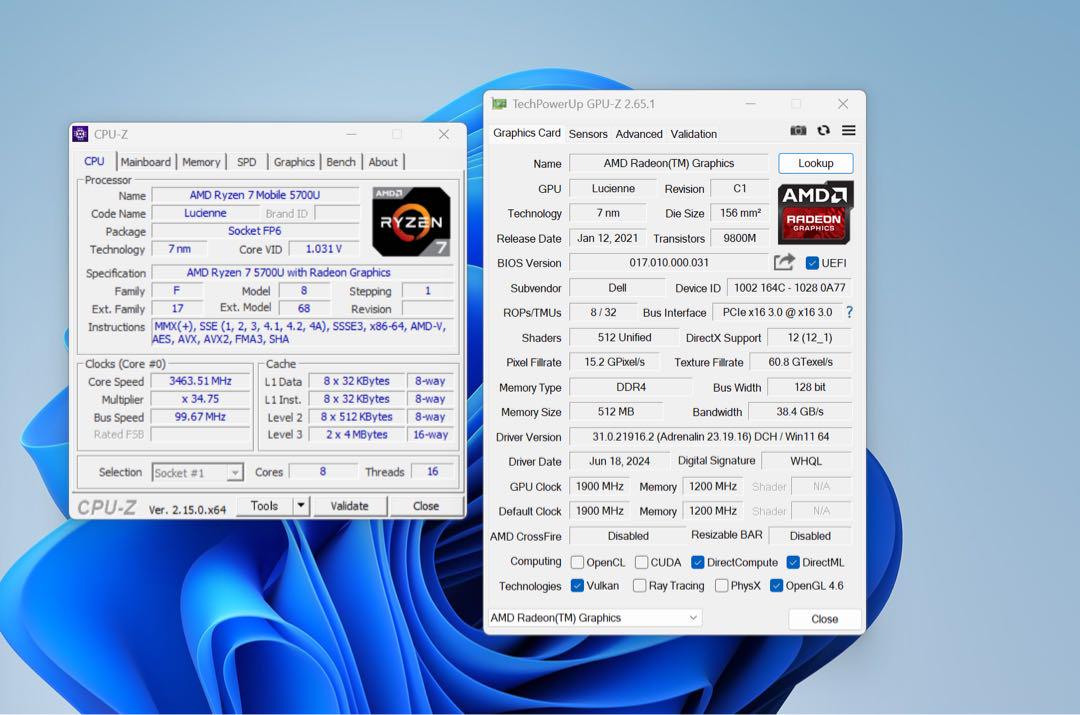The height and width of the screenshot is (715, 1080).
Task: Open the AMD Radeon(TM) Graphics GPU selector
Action: point(595,618)
